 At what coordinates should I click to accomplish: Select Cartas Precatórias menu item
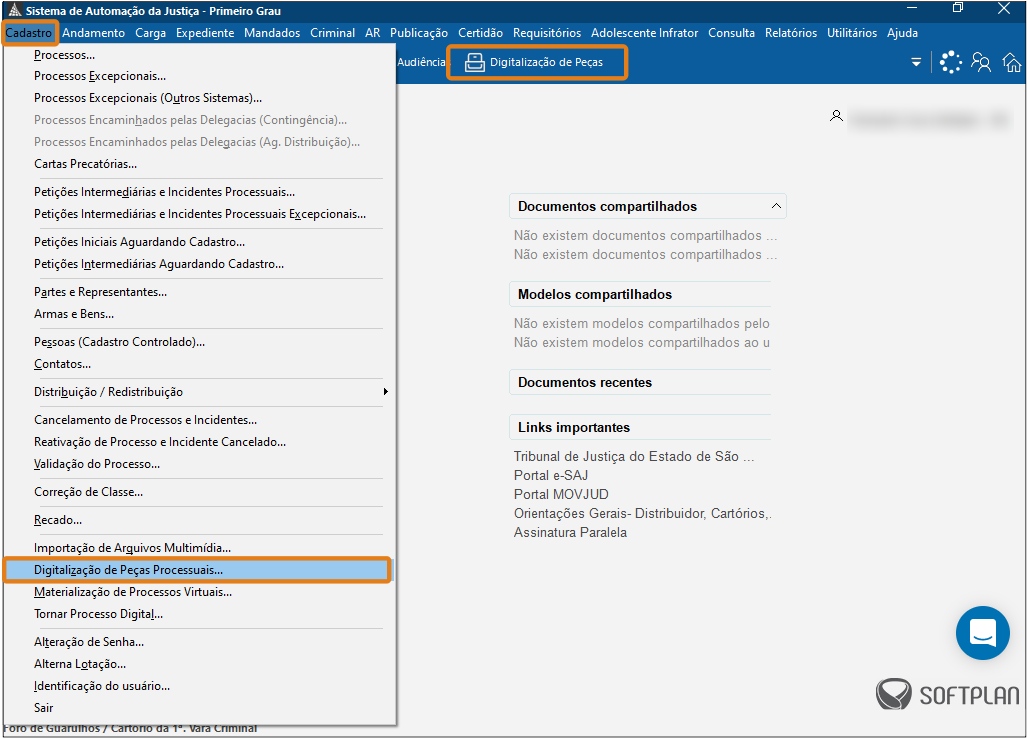tap(85, 164)
